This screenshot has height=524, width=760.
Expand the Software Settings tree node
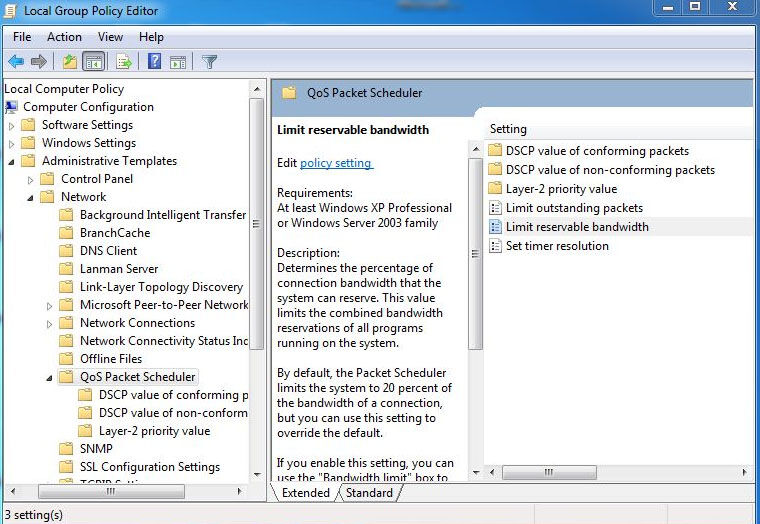(12, 126)
